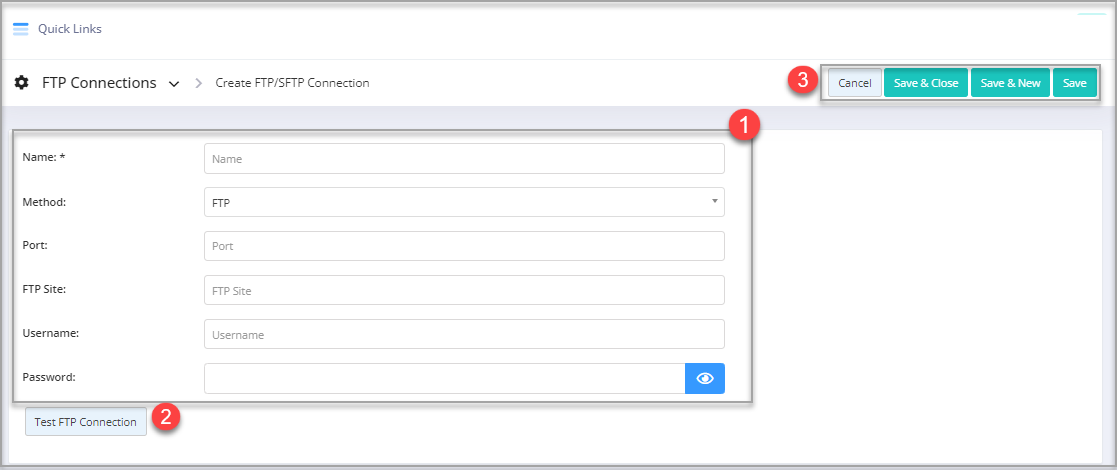Focus the Username input field
1117x470 pixels.
pos(464,334)
